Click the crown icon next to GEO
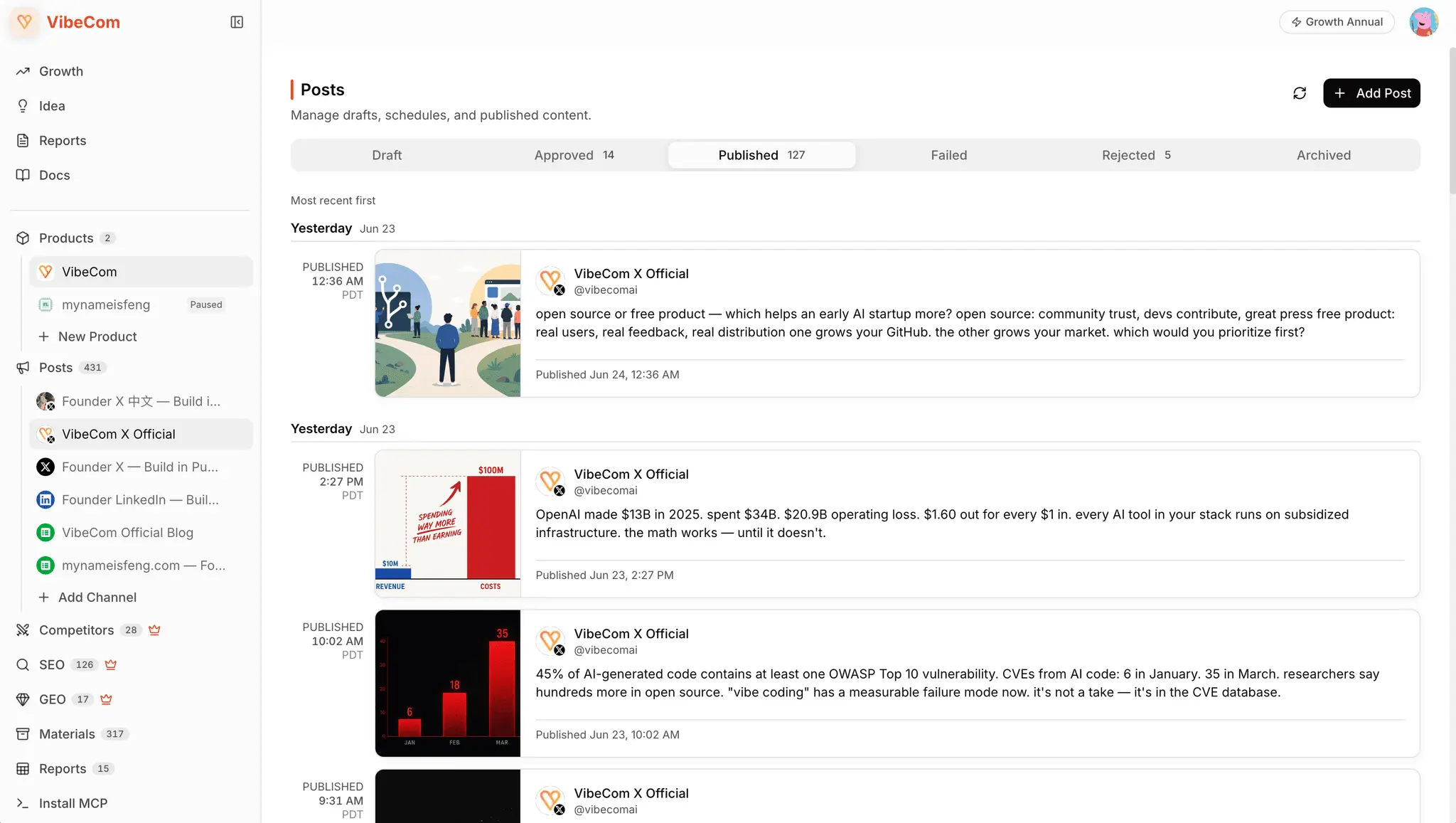Image resolution: width=1456 pixels, height=823 pixels. pyautogui.click(x=106, y=699)
